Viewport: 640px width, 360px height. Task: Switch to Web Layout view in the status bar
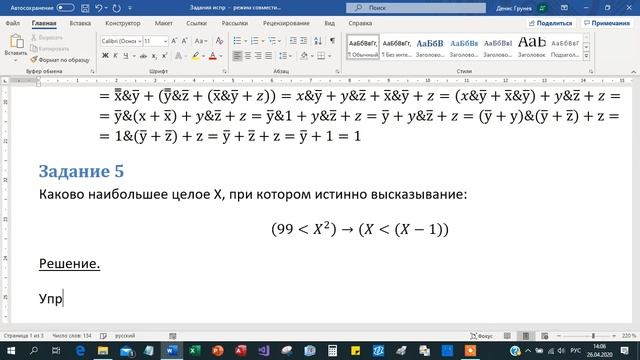click(544, 336)
